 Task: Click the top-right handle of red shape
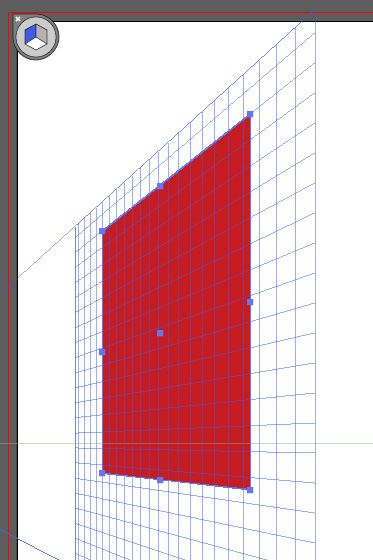(250, 114)
